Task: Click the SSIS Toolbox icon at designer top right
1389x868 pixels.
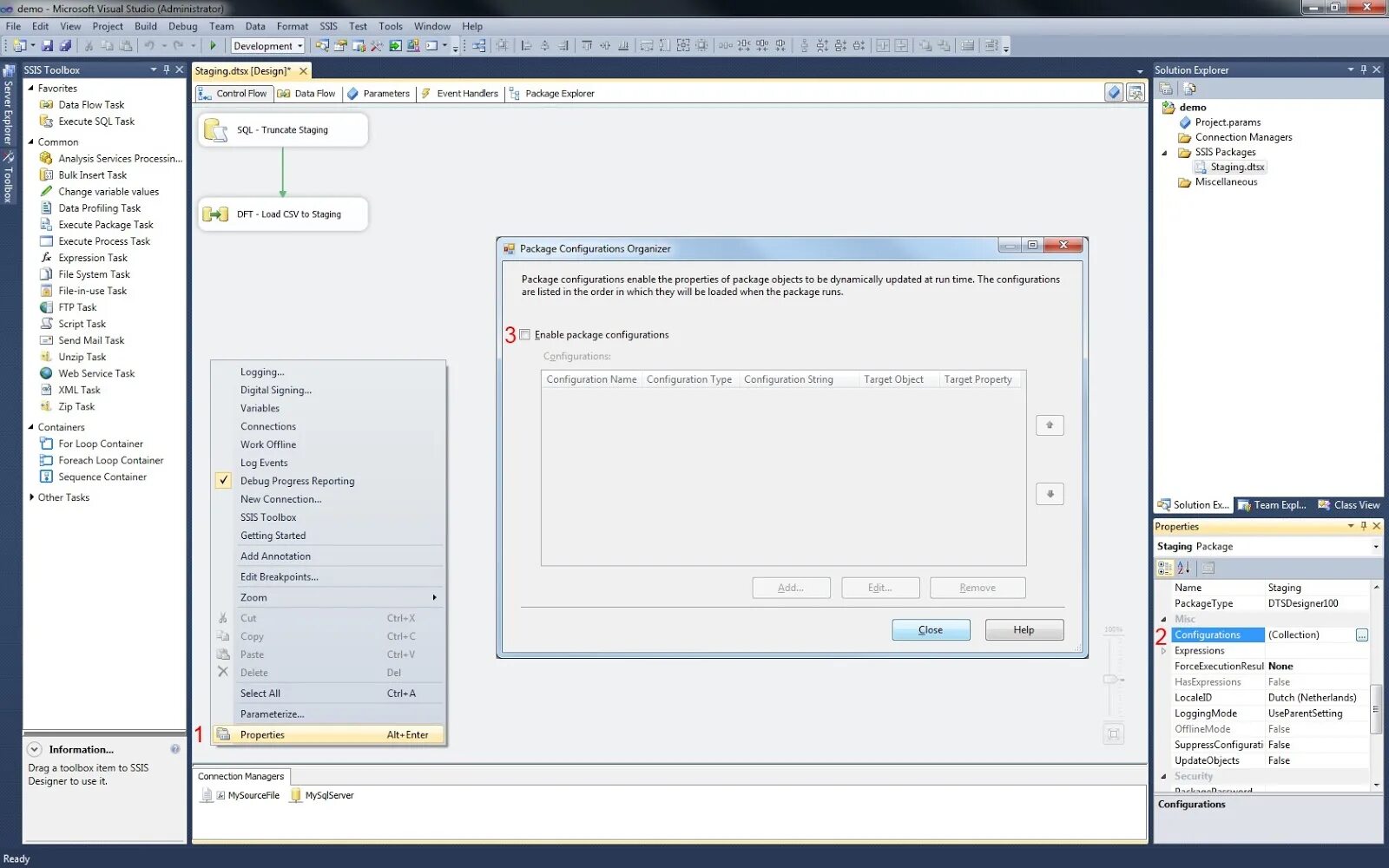Action: [1136, 92]
